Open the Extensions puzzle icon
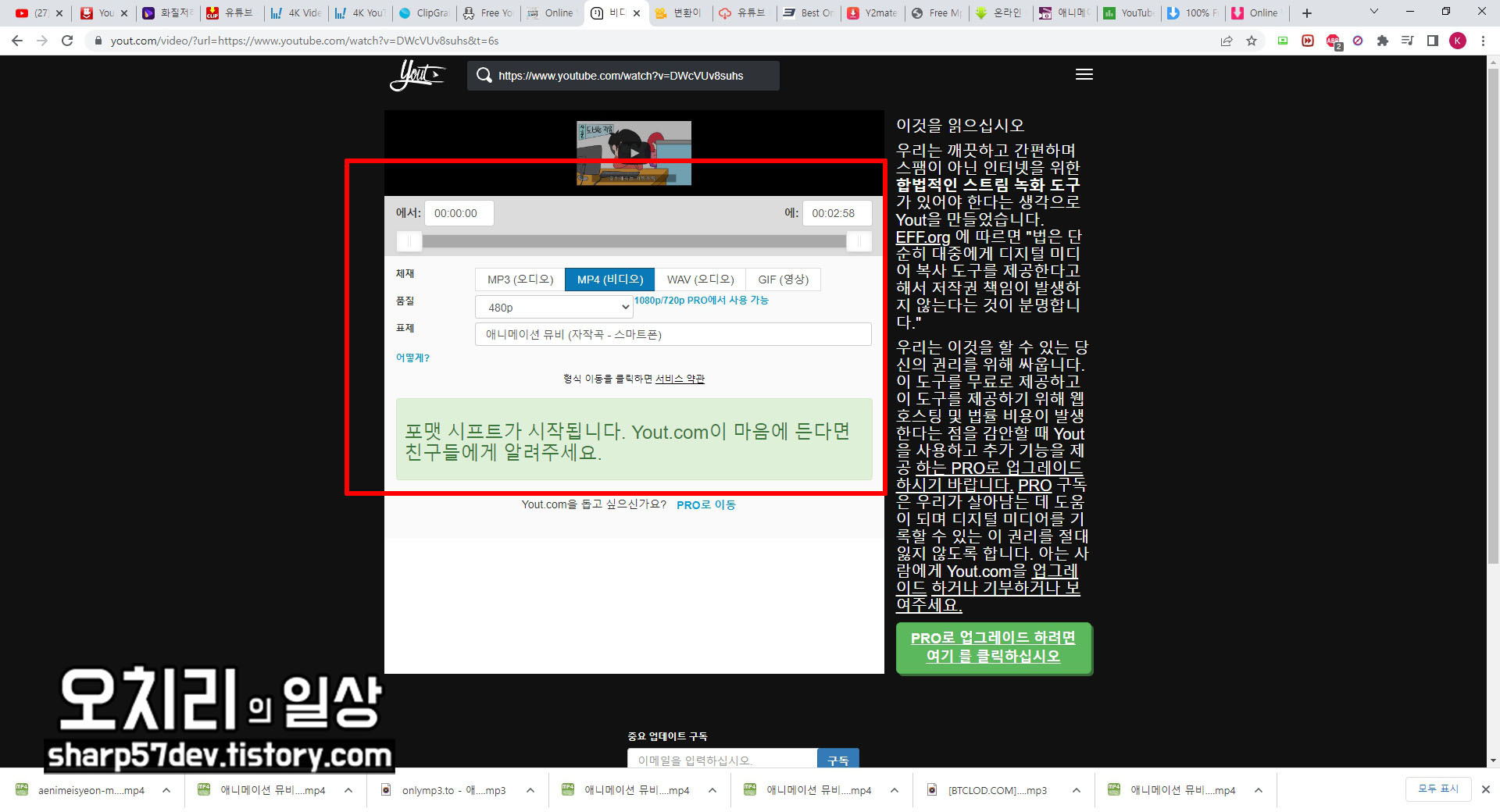 coord(1383,41)
